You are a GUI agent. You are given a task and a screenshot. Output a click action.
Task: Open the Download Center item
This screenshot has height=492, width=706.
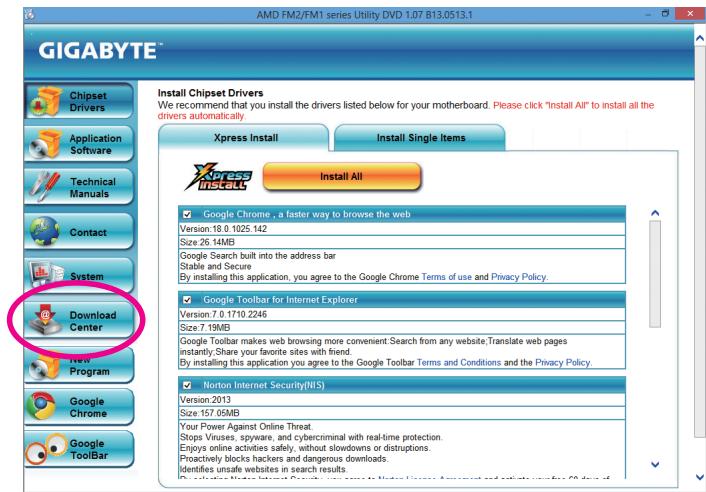pos(79,320)
